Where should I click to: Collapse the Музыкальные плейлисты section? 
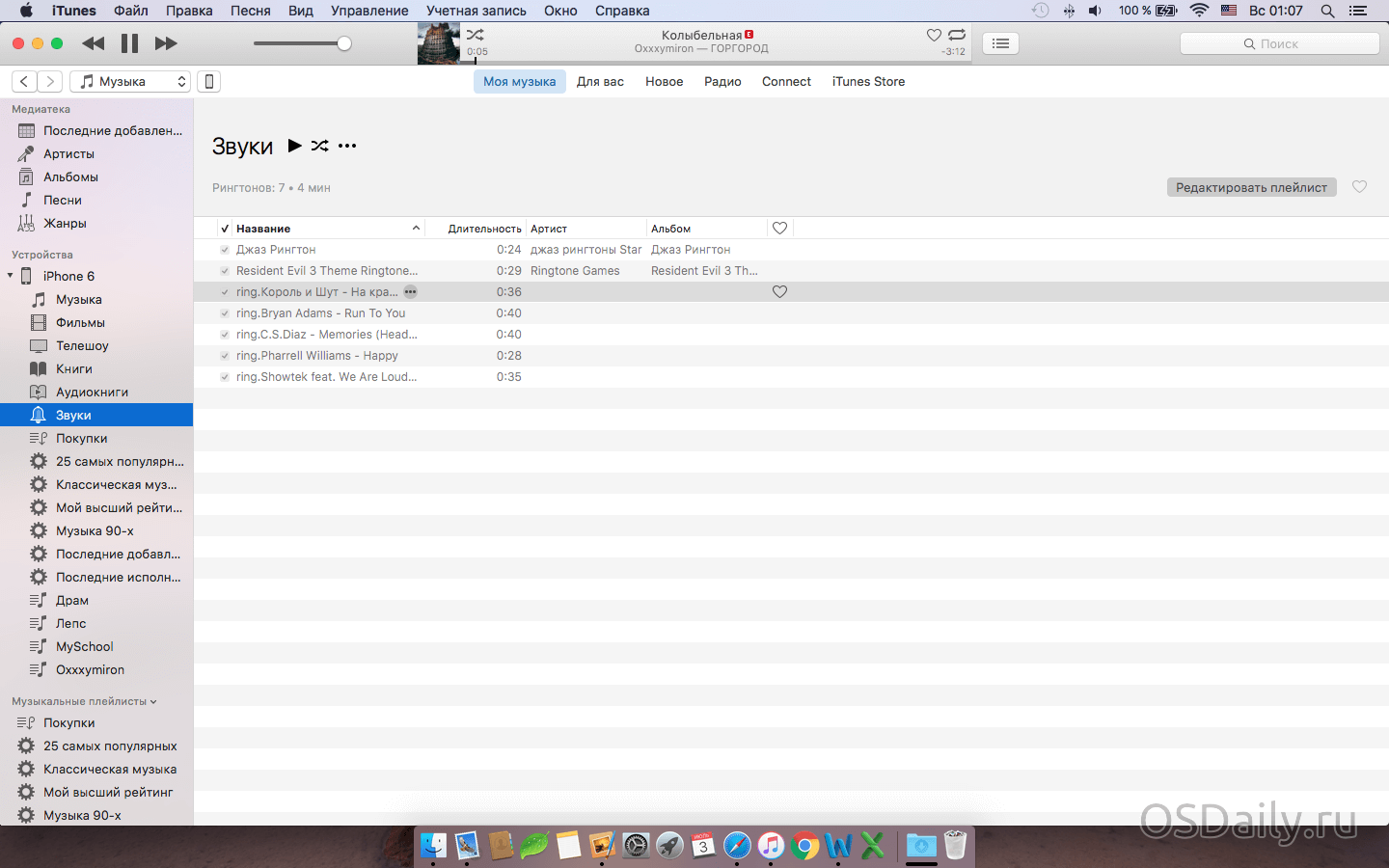[x=153, y=701]
